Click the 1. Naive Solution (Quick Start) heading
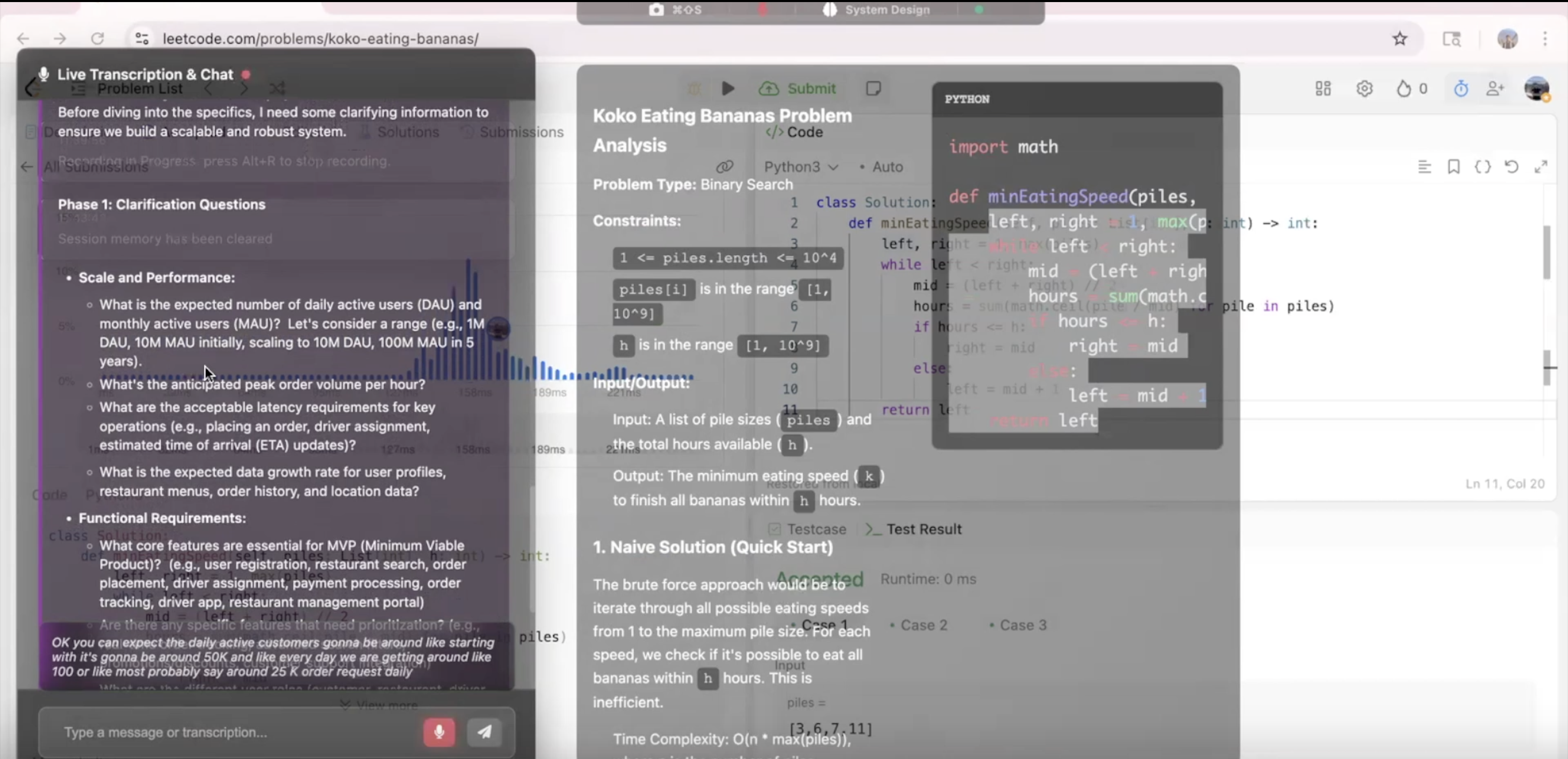The width and height of the screenshot is (1568, 759). click(713, 547)
